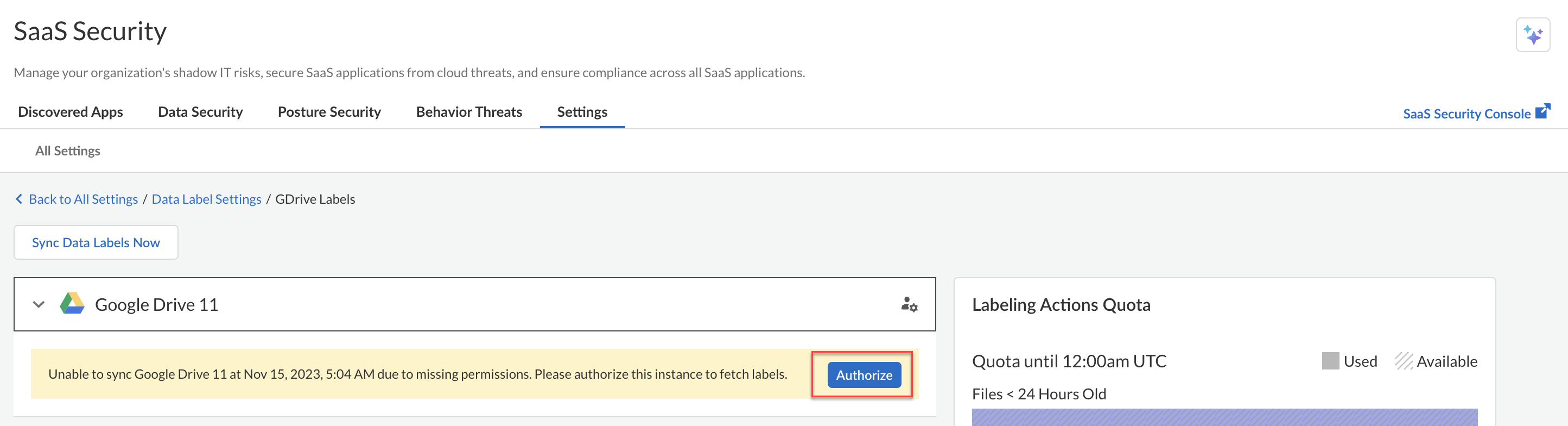This screenshot has height=426, width=1568.
Task: Open the SaaS Security Console link
Action: coord(1466,114)
